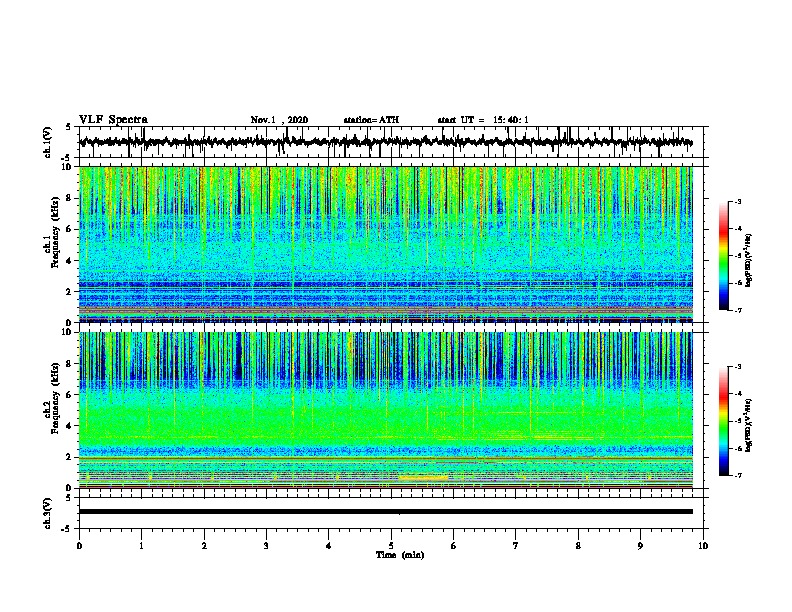Click the "10" kHz tick of ch.2 spectrogram

(x=68, y=332)
